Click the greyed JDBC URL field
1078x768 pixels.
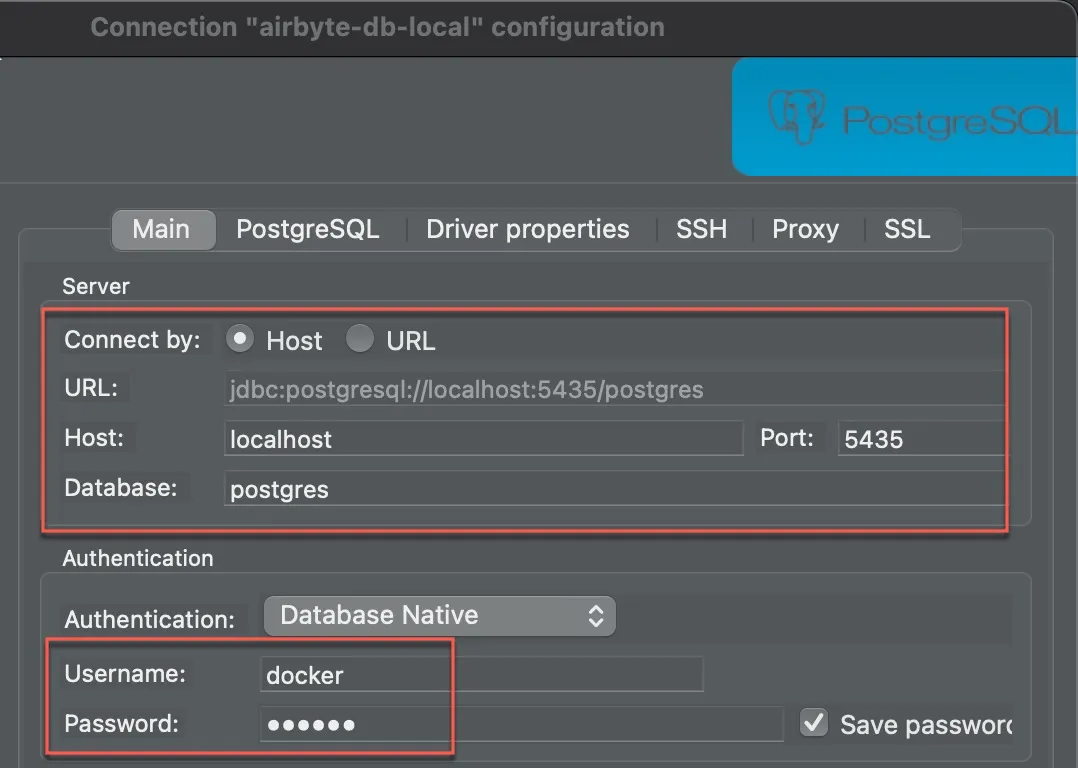point(615,389)
